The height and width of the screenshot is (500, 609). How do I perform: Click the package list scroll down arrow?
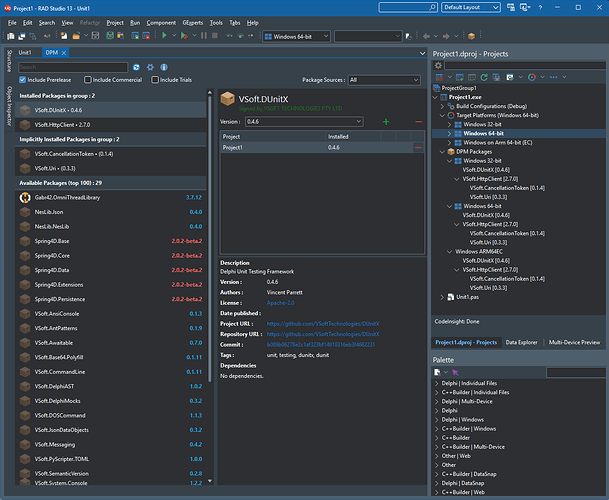210,481
